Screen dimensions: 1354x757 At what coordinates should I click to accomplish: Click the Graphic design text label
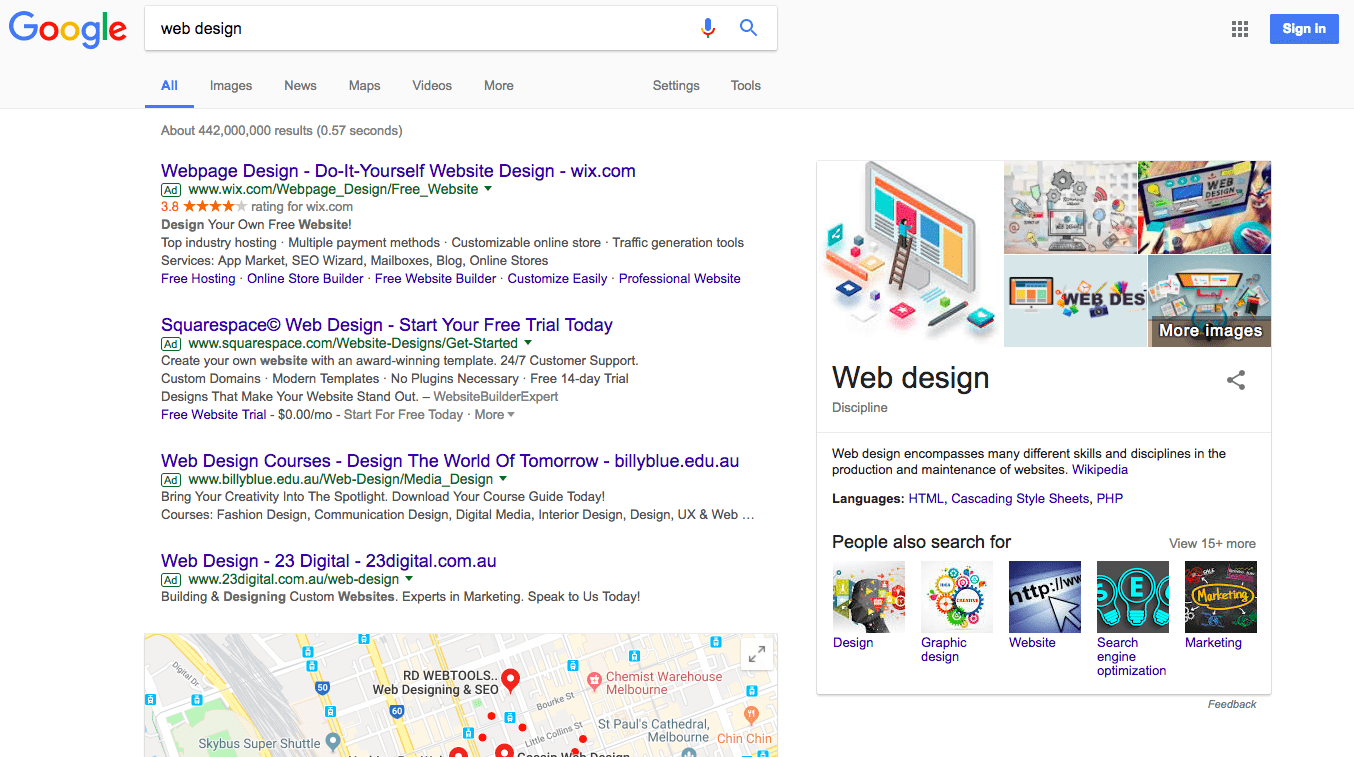[x=944, y=650]
